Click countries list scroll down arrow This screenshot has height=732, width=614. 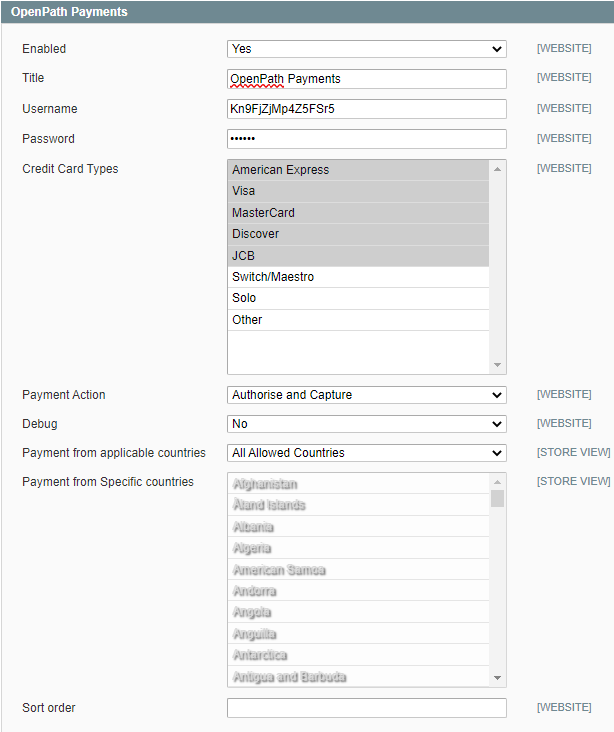point(497,678)
